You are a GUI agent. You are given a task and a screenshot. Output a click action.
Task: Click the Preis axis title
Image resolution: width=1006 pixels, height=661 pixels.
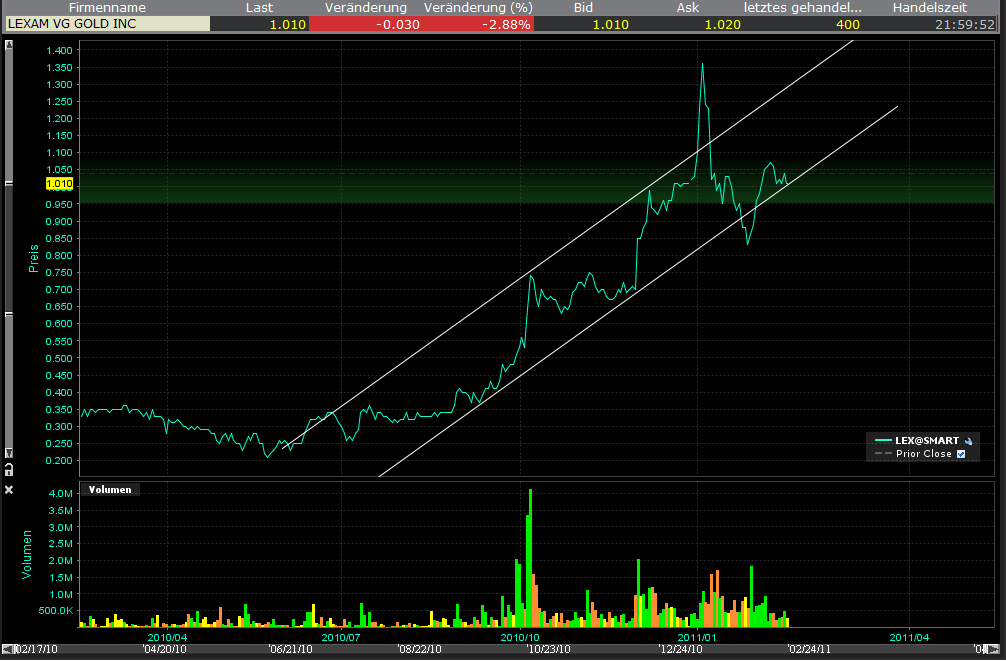coord(33,259)
